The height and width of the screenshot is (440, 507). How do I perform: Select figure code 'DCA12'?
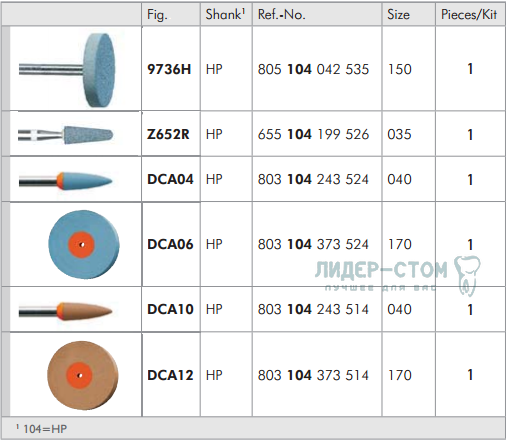pyautogui.click(x=170, y=375)
